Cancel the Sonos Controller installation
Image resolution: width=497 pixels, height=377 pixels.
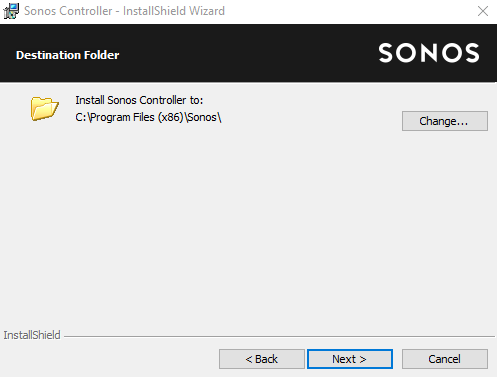445,359
